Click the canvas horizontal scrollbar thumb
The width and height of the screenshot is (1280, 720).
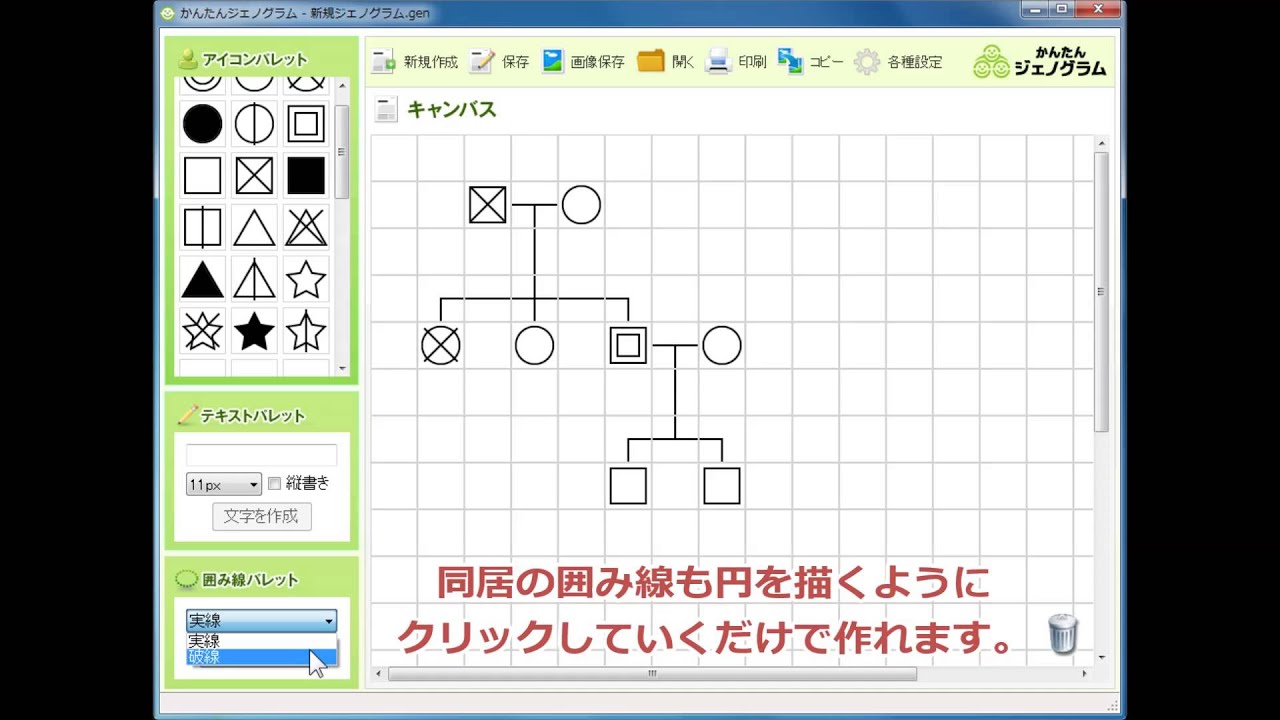[651, 674]
